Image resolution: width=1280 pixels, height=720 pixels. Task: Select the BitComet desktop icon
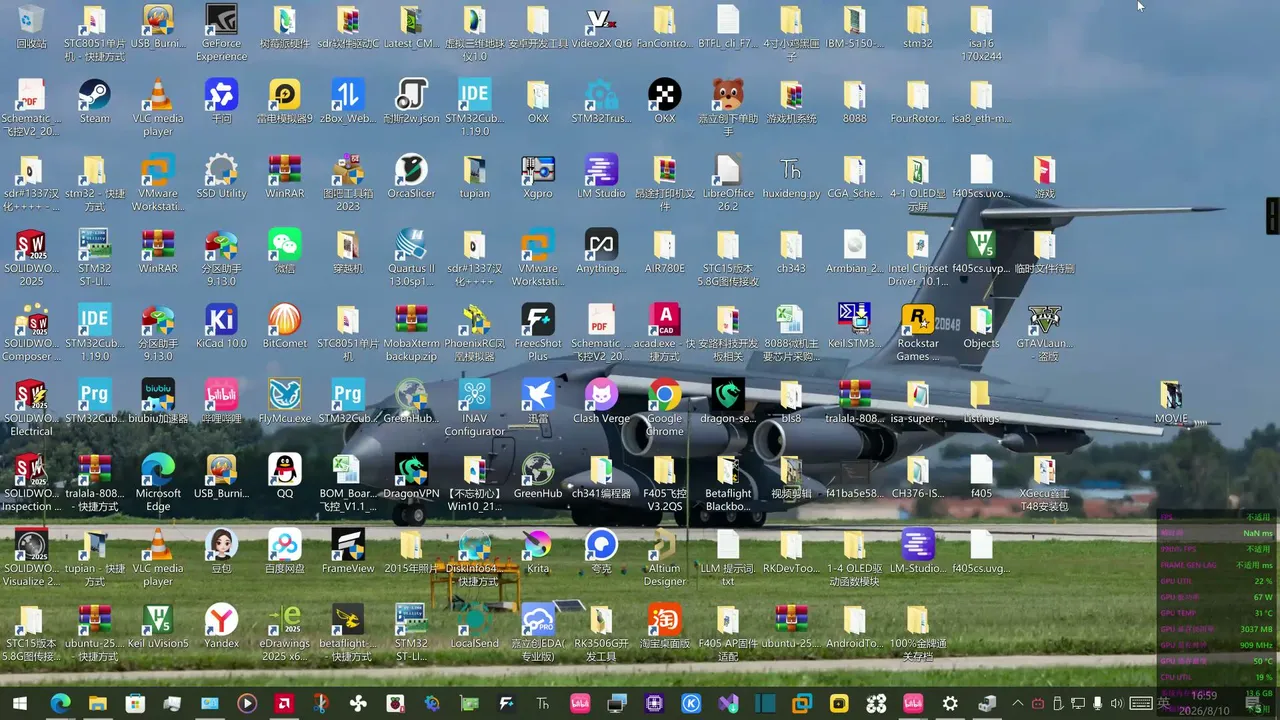tap(284, 327)
